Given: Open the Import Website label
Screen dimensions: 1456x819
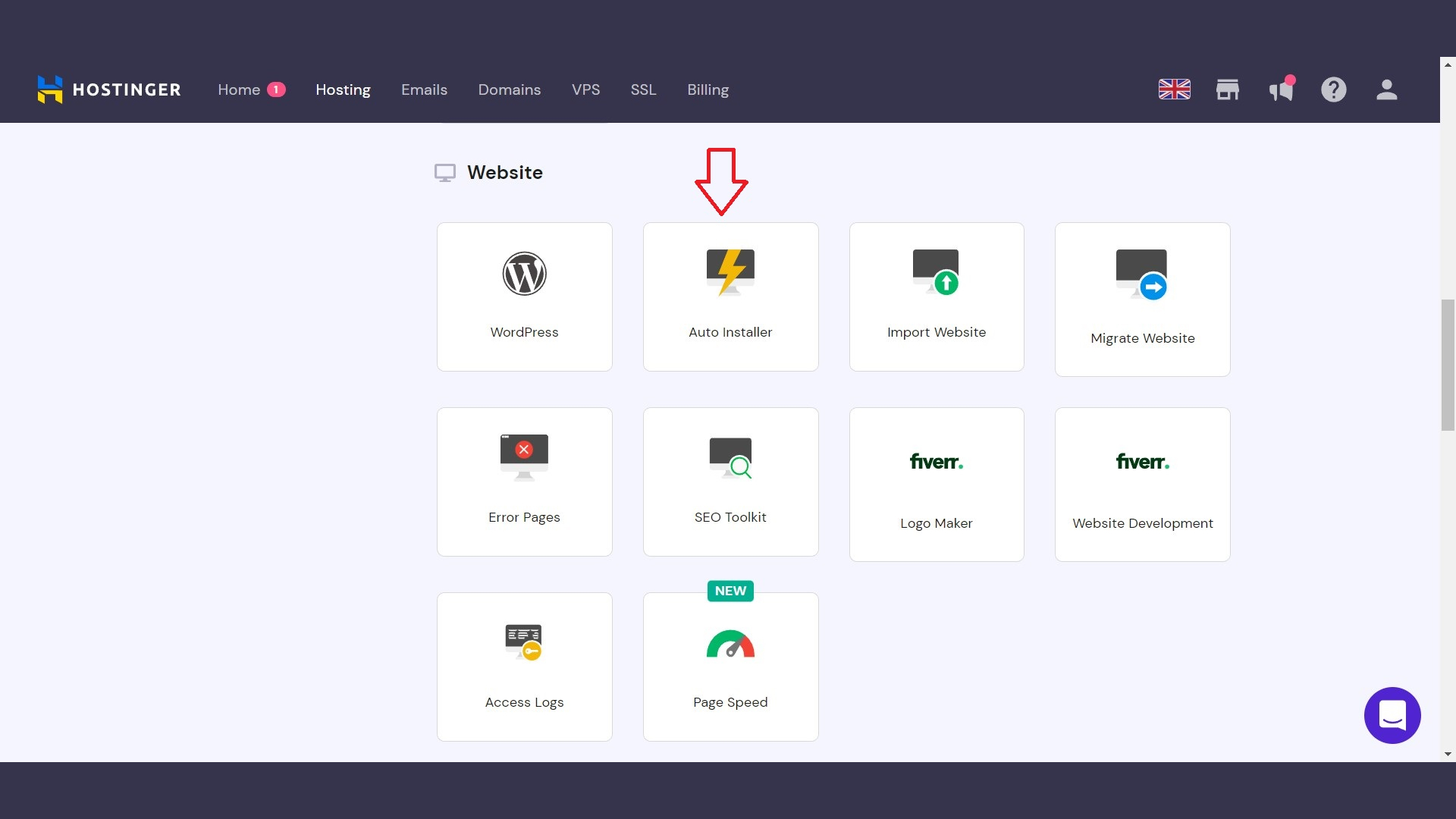Looking at the screenshot, I should click(937, 332).
